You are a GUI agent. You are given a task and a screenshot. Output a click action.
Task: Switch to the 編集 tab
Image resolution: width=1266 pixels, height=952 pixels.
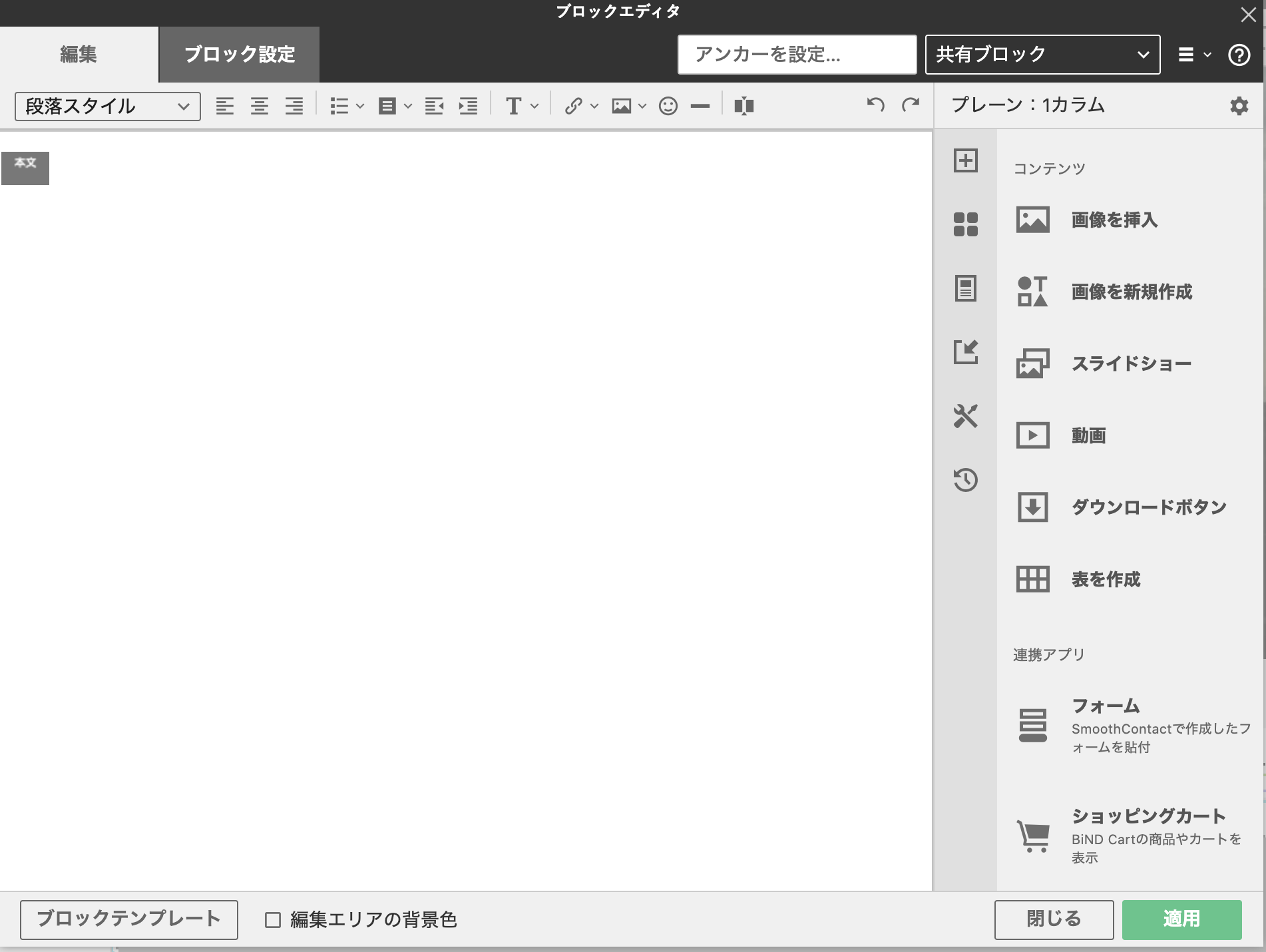tap(79, 55)
